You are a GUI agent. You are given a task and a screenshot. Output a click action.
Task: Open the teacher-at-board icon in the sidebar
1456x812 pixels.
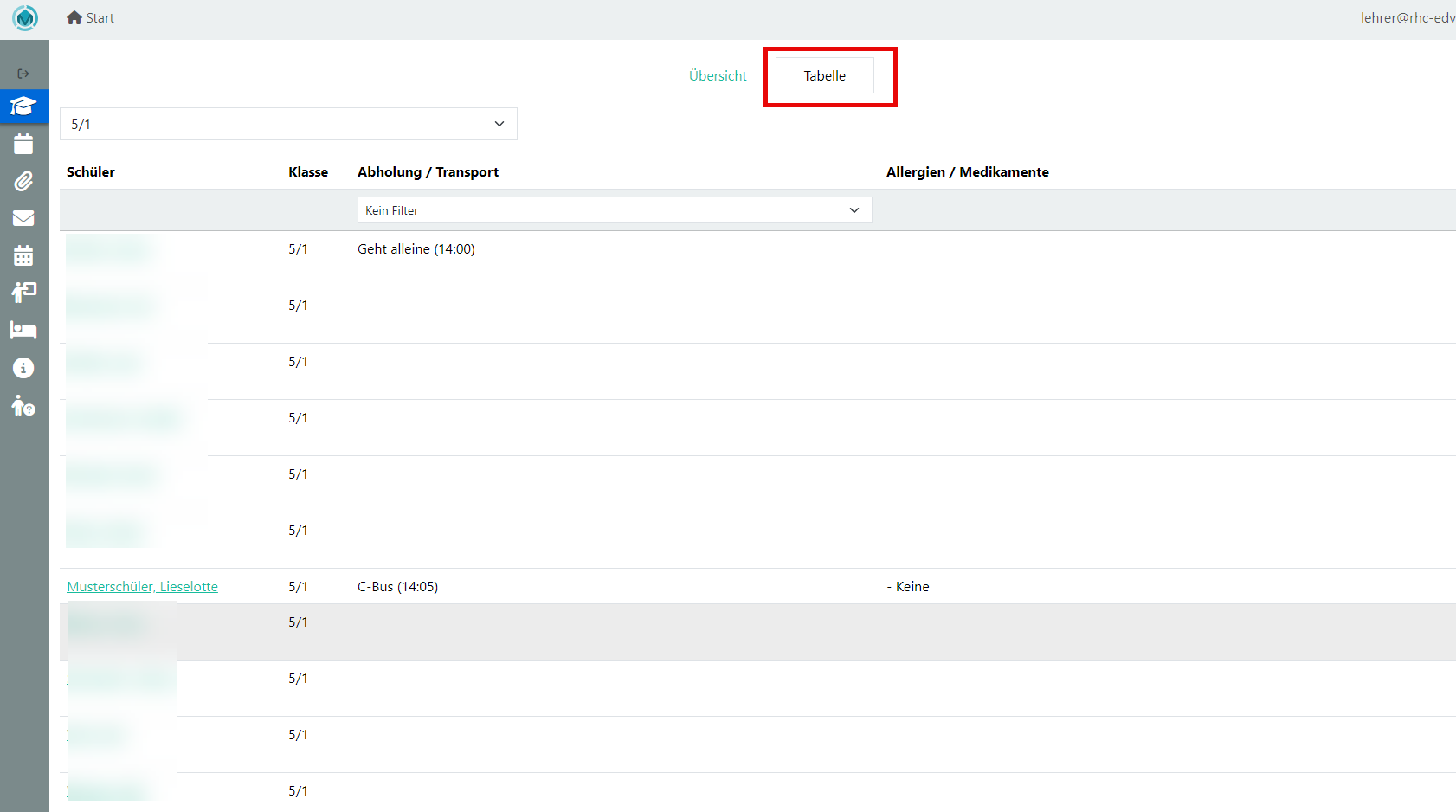(23, 293)
